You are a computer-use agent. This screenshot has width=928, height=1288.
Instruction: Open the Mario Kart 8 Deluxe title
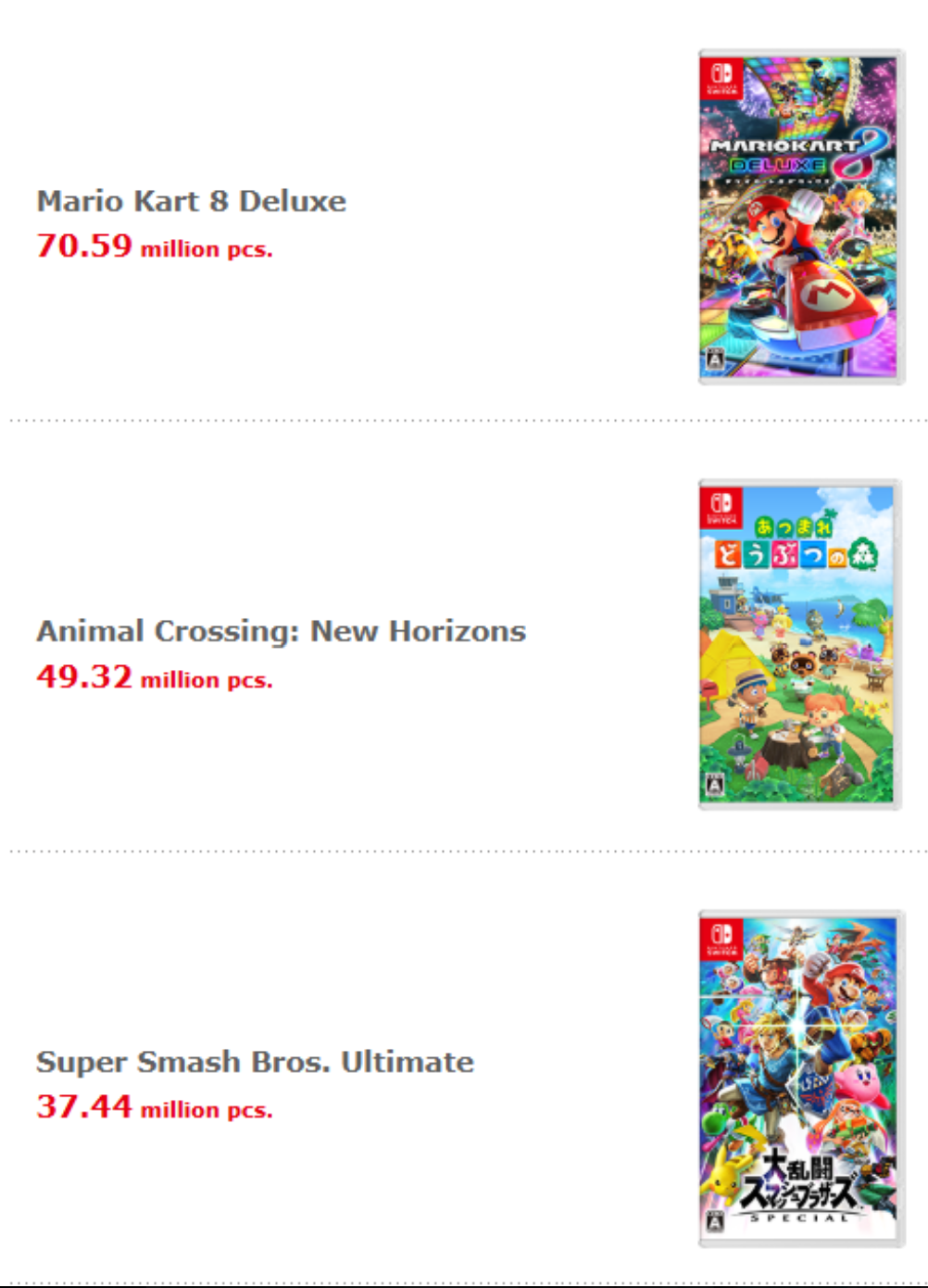pos(191,201)
